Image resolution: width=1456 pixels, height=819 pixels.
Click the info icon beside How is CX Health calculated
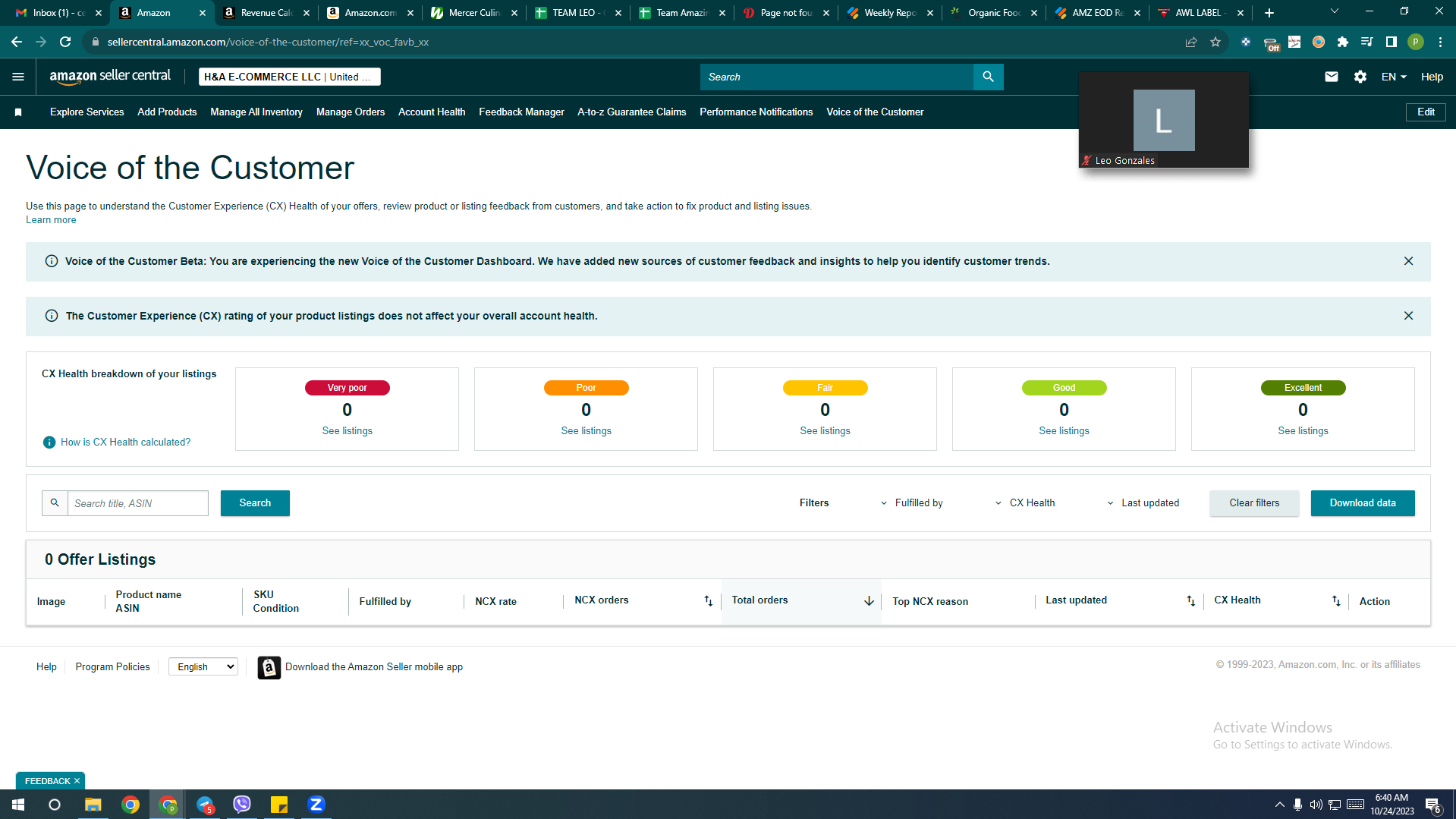click(x=49, y=443)
